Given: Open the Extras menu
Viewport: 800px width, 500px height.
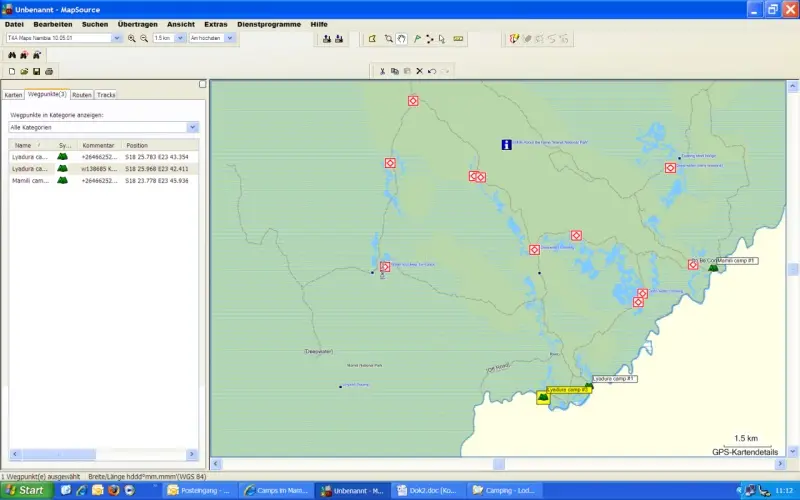Looking at the screenshot, I should pos(216,24).
